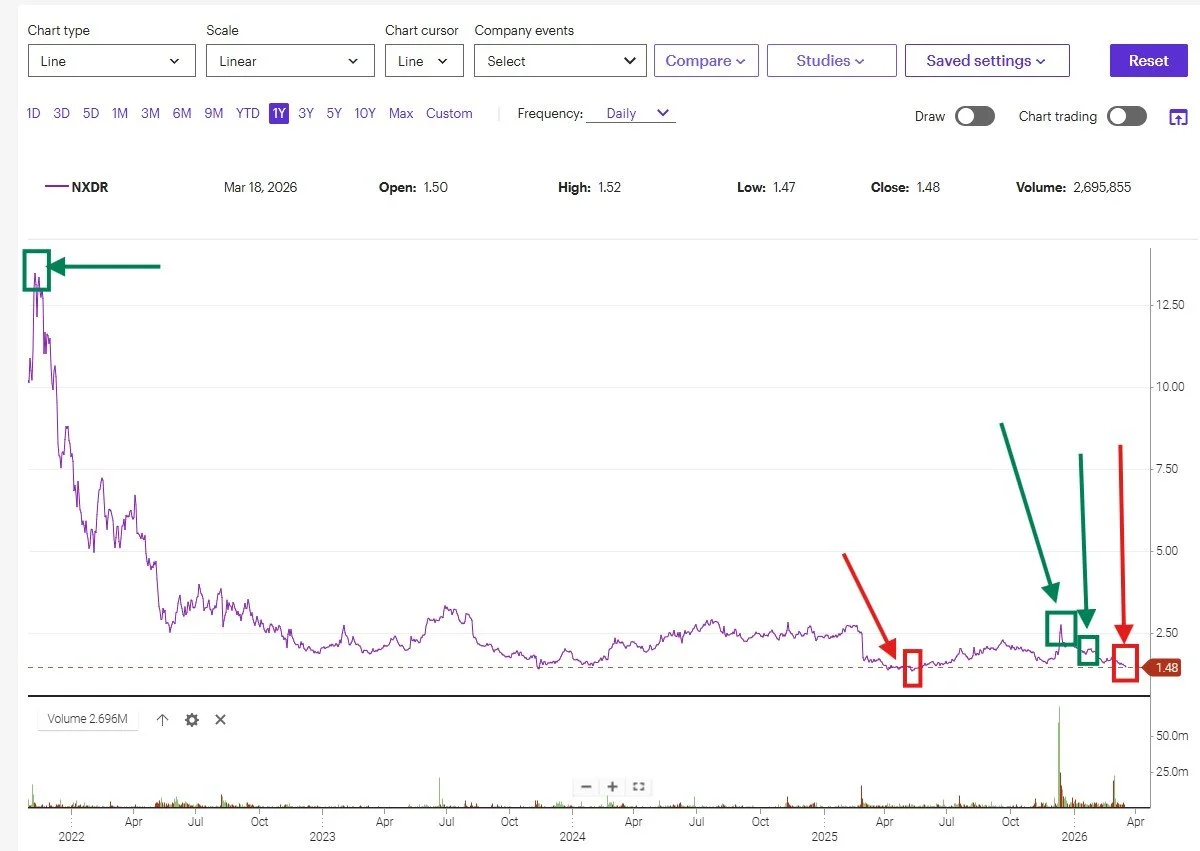Expand chart to fullscreen with the expand icon
The height and width of the screenshot is (851, 1200).
click(638, 787)
